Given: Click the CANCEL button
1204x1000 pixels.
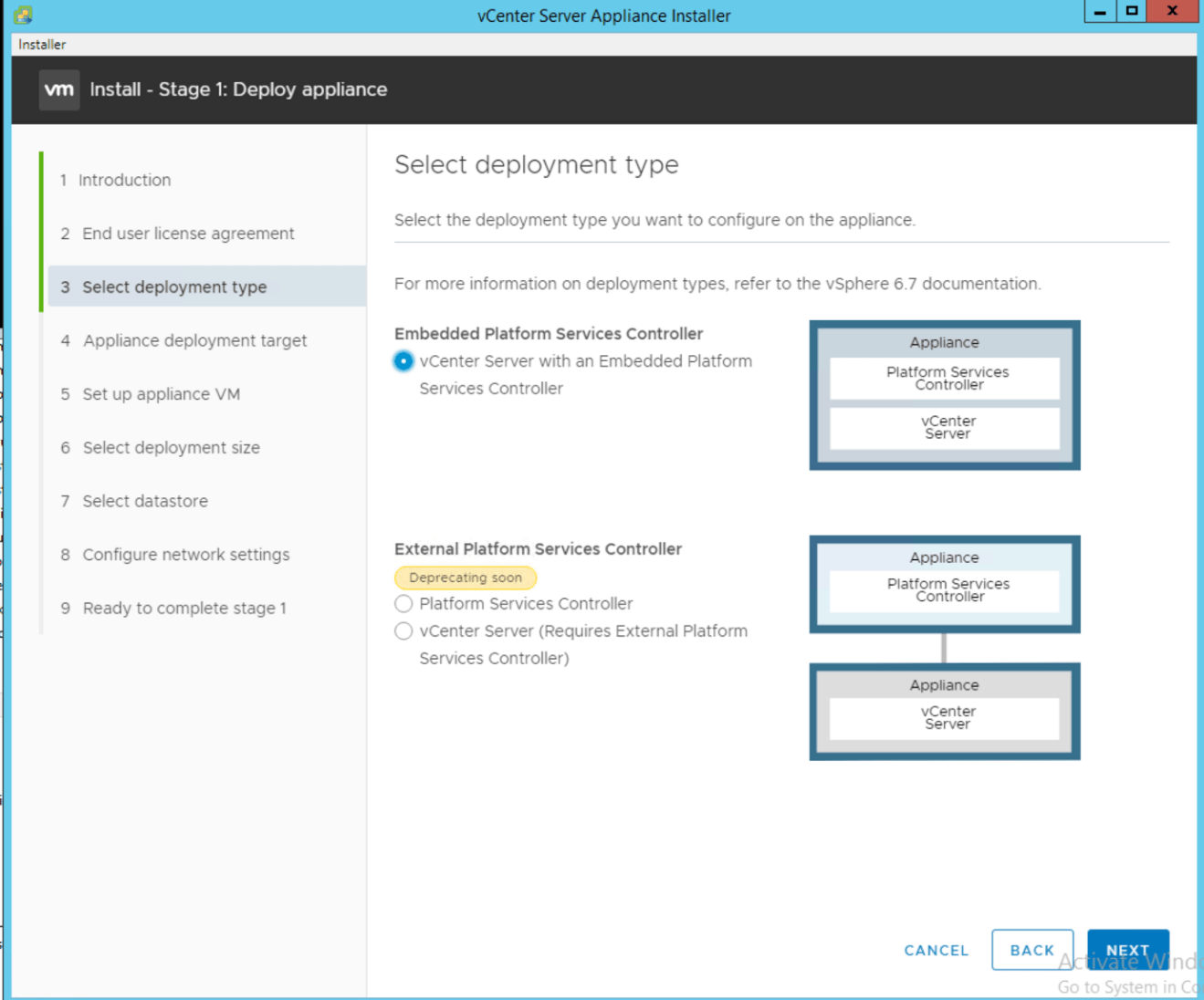Looking at the screenshot, I should (936, 950).
